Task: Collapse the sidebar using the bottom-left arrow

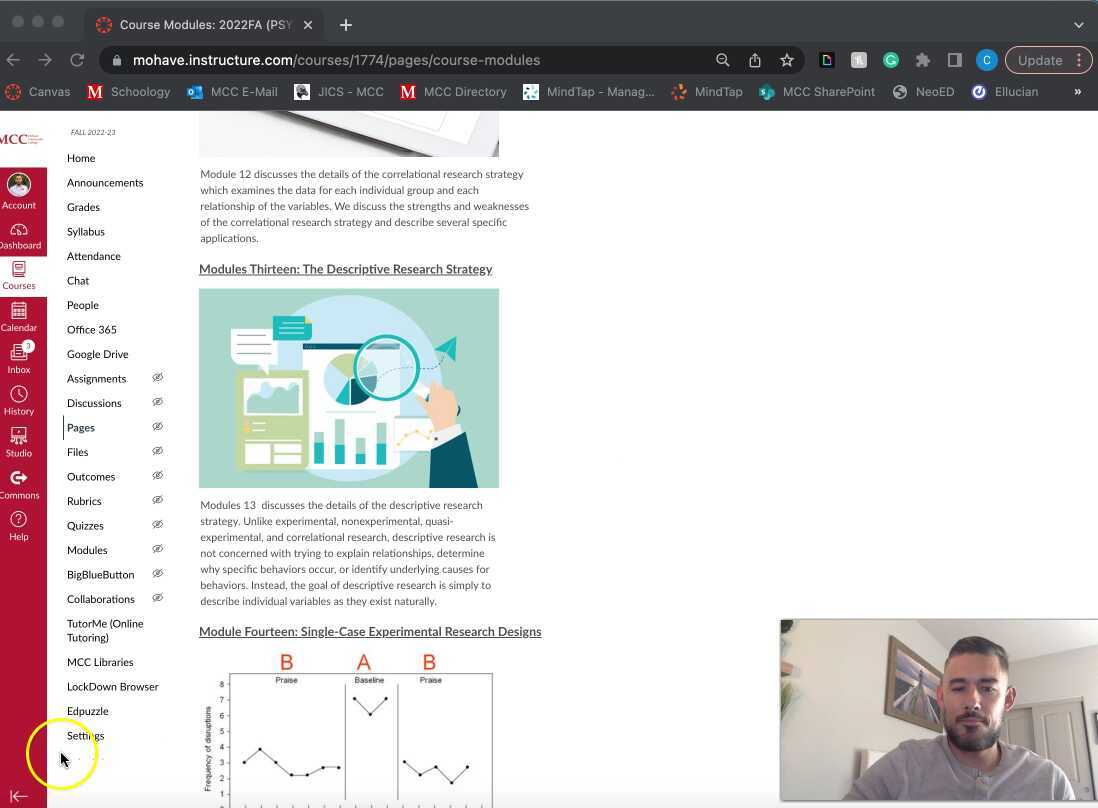Action: (18, 796)
